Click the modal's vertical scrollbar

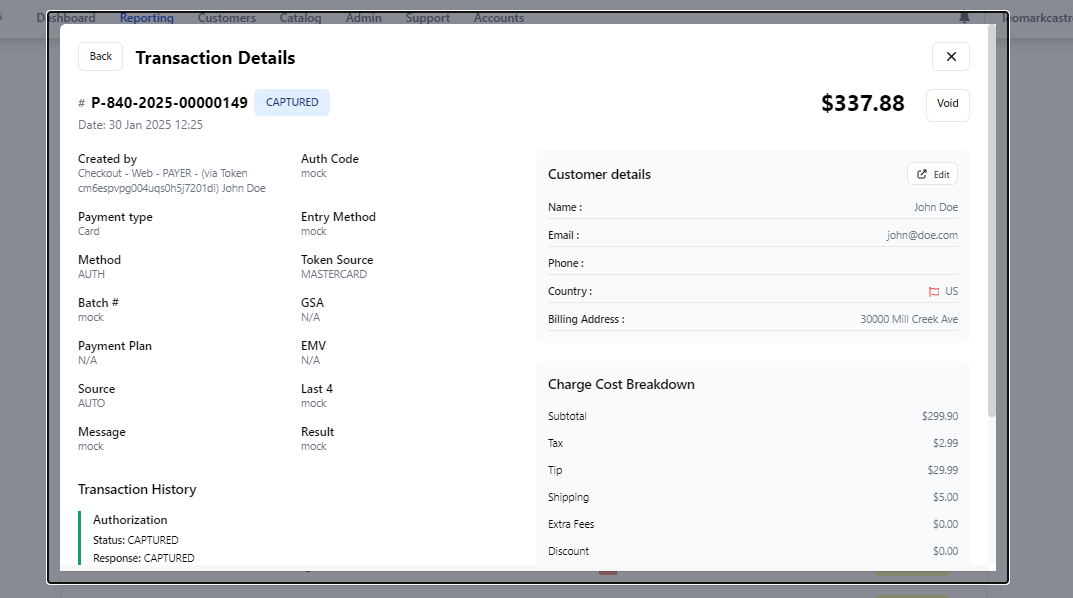[x=991, y=220]
